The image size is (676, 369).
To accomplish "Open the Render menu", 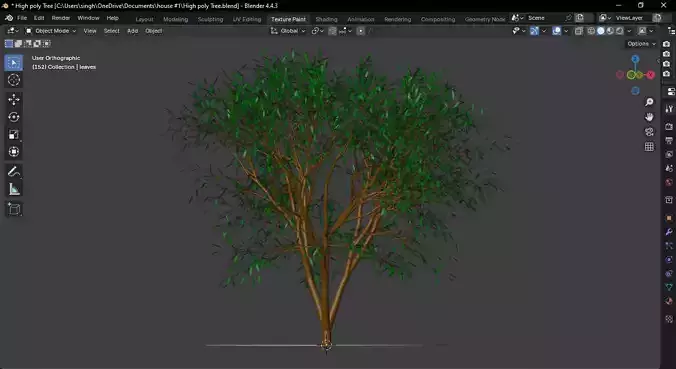I will click(61, 18).
